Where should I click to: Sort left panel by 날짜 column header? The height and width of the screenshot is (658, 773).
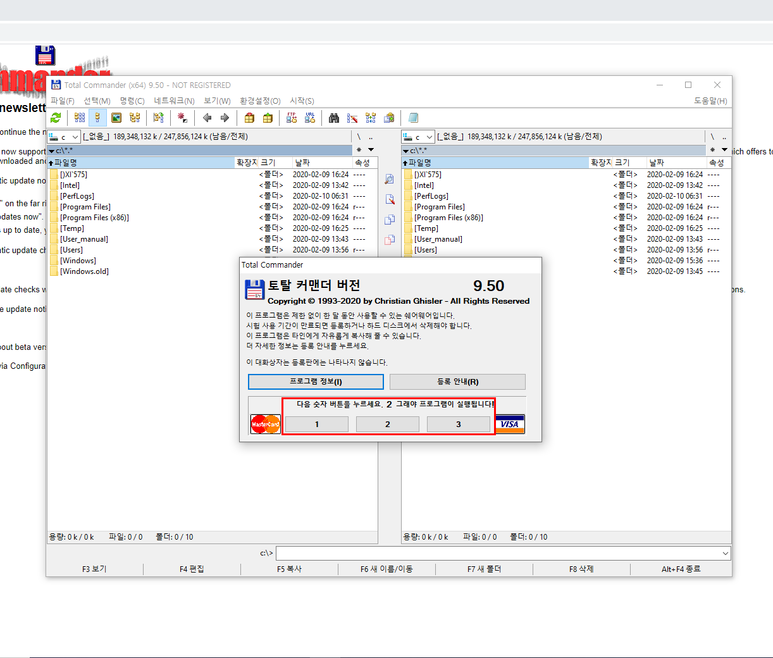[x=321, y=163]
